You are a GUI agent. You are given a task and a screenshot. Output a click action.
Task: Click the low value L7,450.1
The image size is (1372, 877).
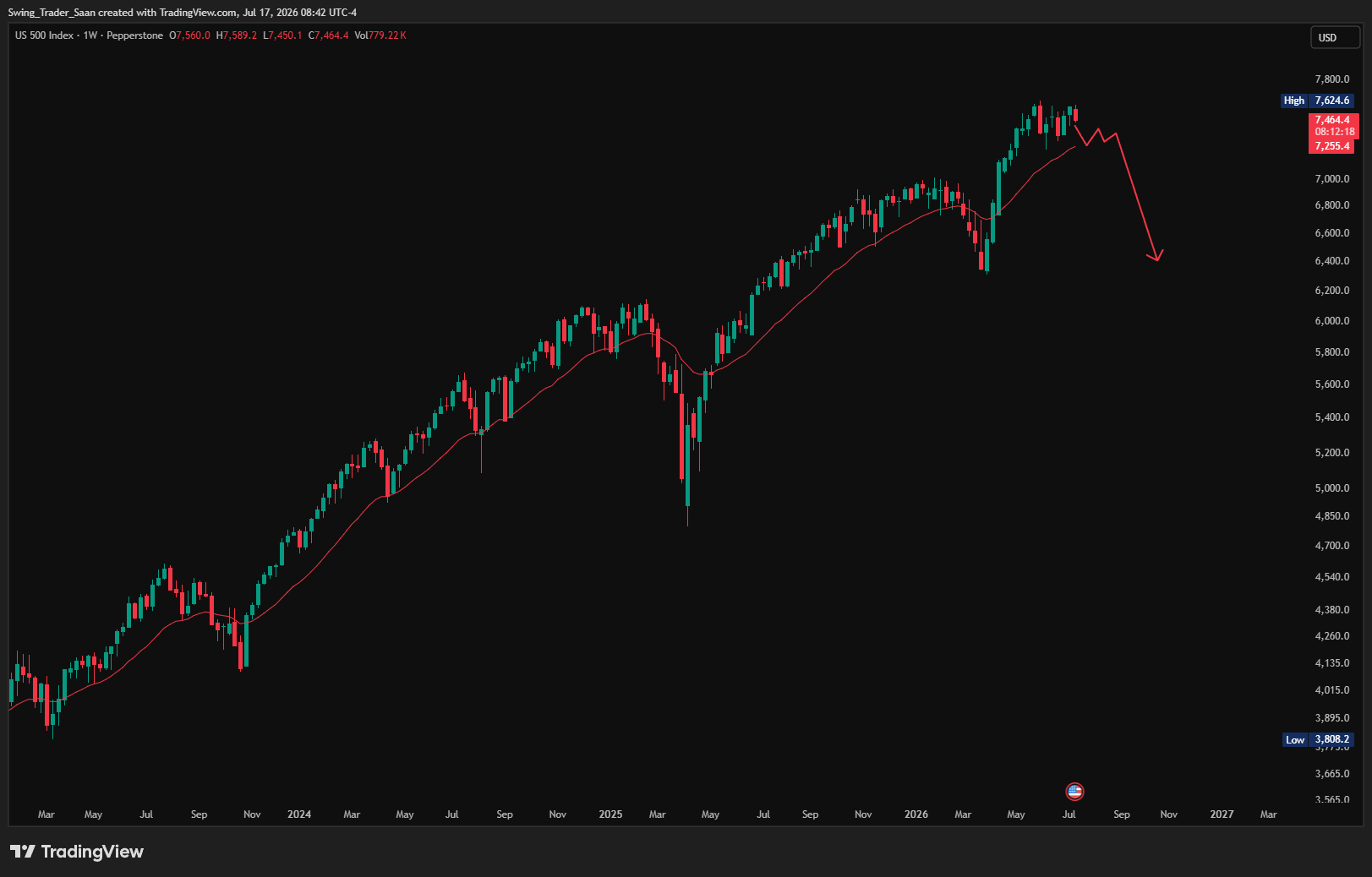[282, 35]
